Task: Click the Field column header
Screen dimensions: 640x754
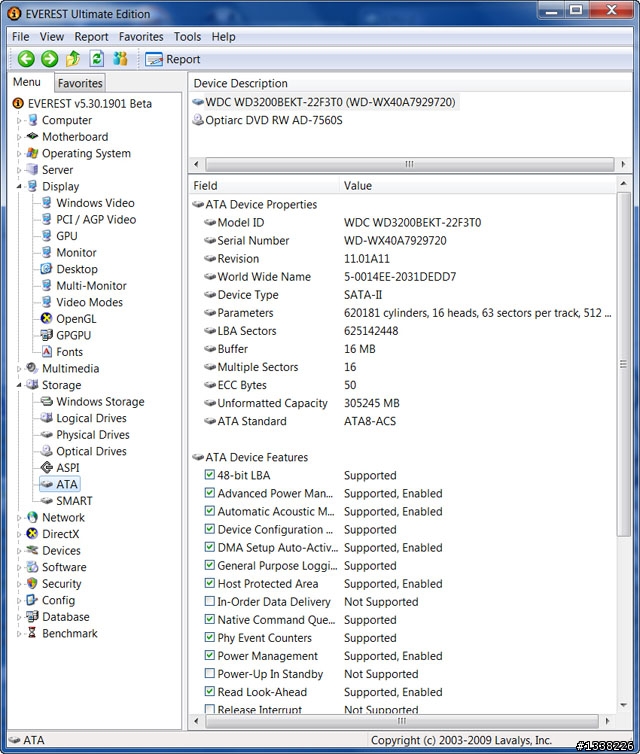Action: tap(264, 186)
